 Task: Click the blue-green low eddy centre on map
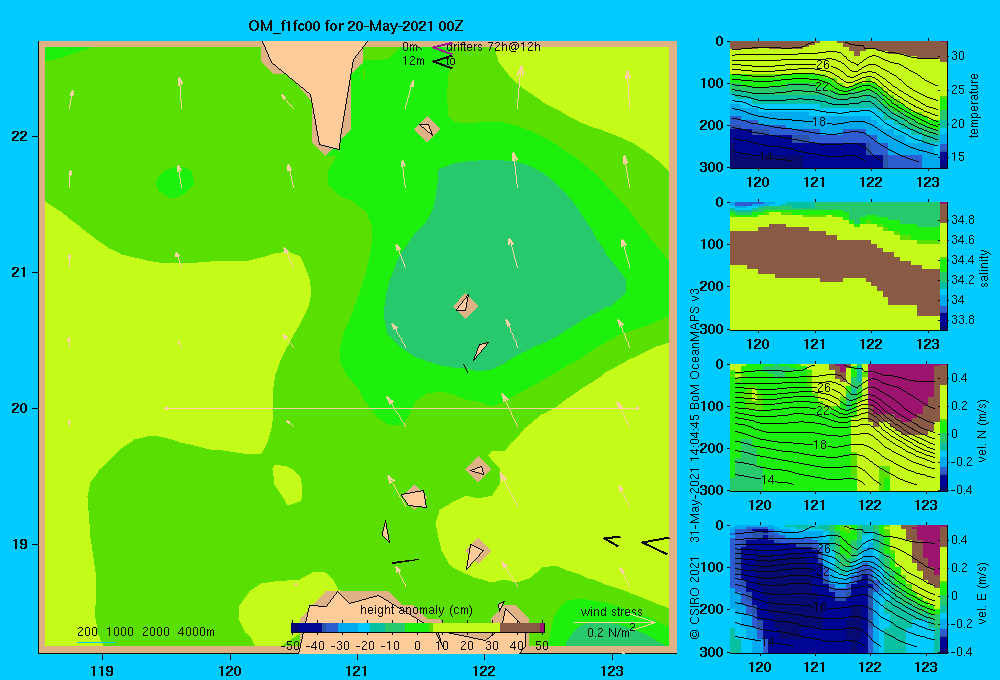tap(504, 265)
